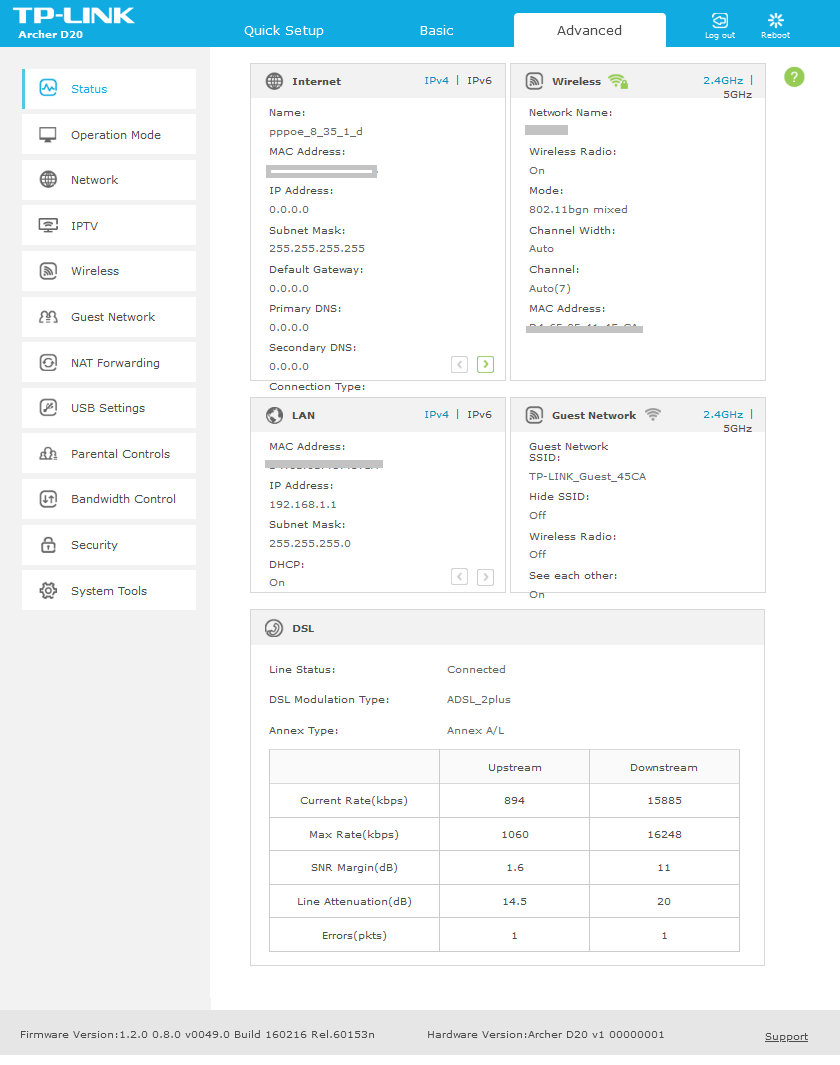Select 5GHz in Guest Network panel
The image size is (840, 1065).
point(737,429)
